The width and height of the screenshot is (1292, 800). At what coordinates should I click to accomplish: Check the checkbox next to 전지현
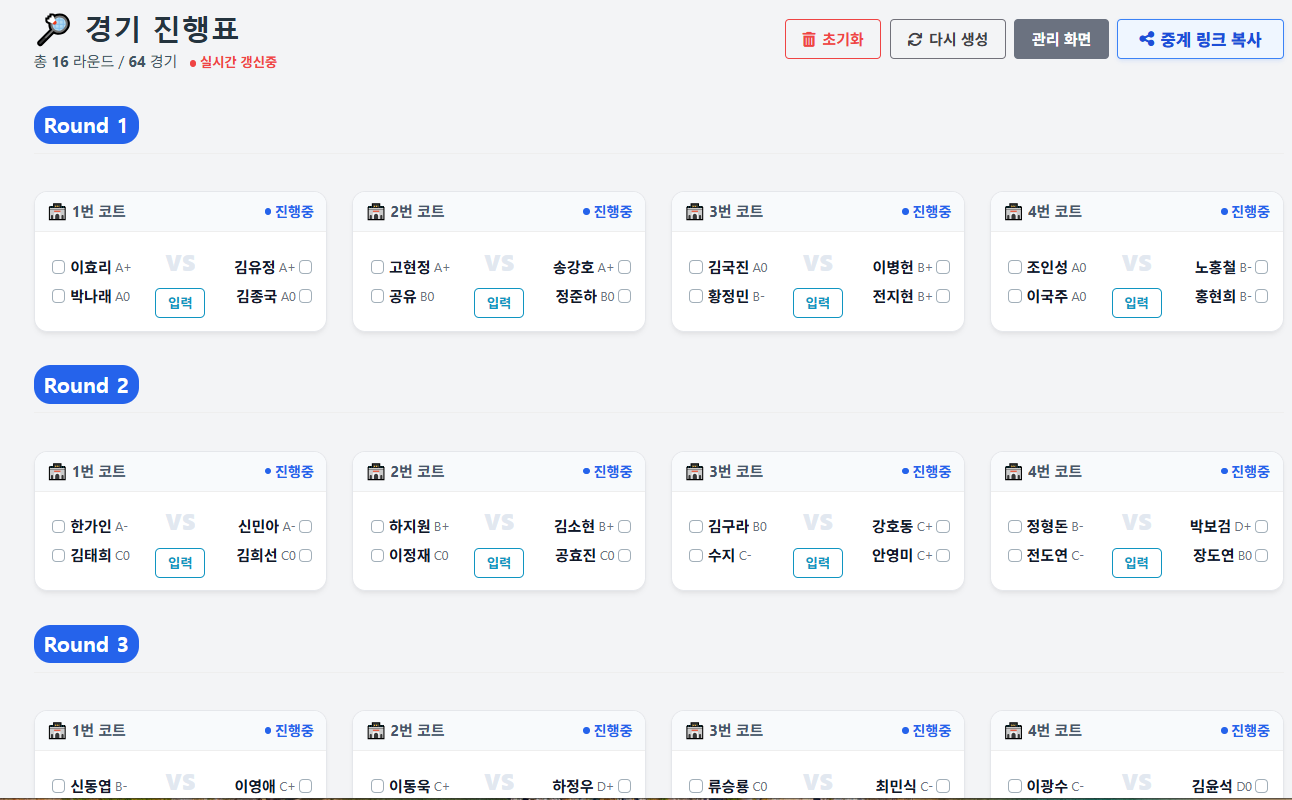[942, 296]
